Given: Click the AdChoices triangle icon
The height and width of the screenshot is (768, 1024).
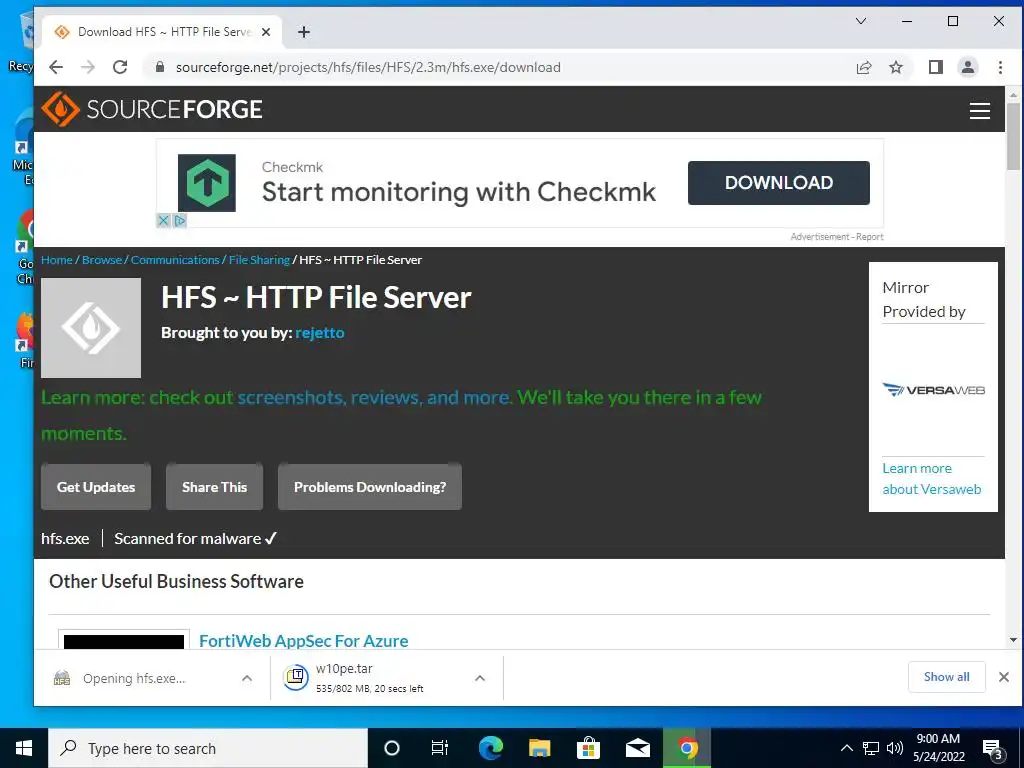Looking at the screenshot, I should tap(180, 221).
